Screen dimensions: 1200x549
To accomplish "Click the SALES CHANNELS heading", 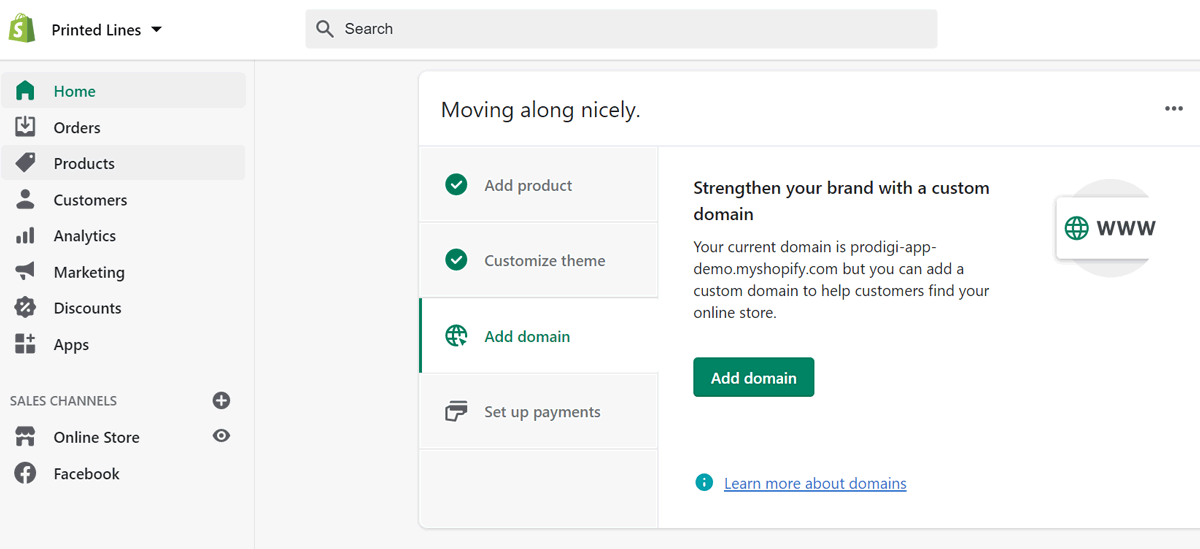I will [x=63, y=401].
